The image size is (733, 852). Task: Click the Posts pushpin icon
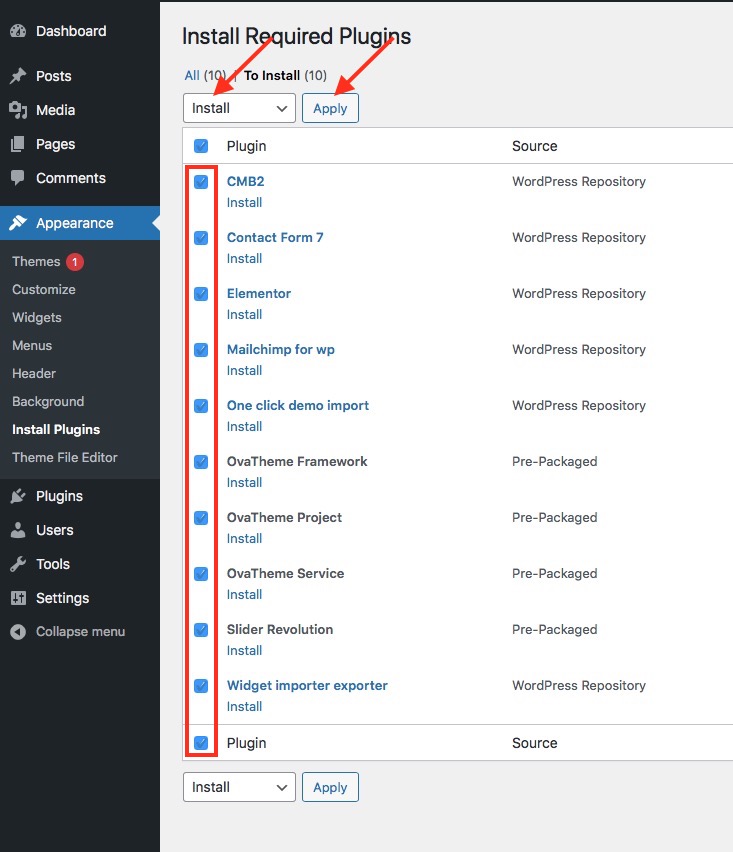pos(18,76)
